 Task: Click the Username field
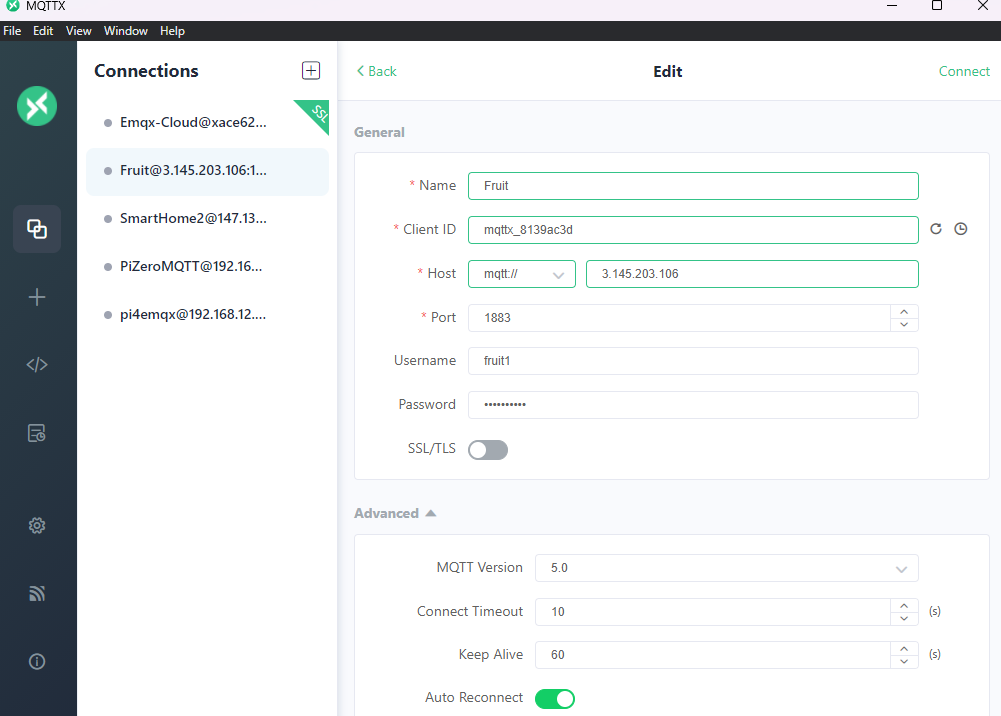(x=693, y=361)
